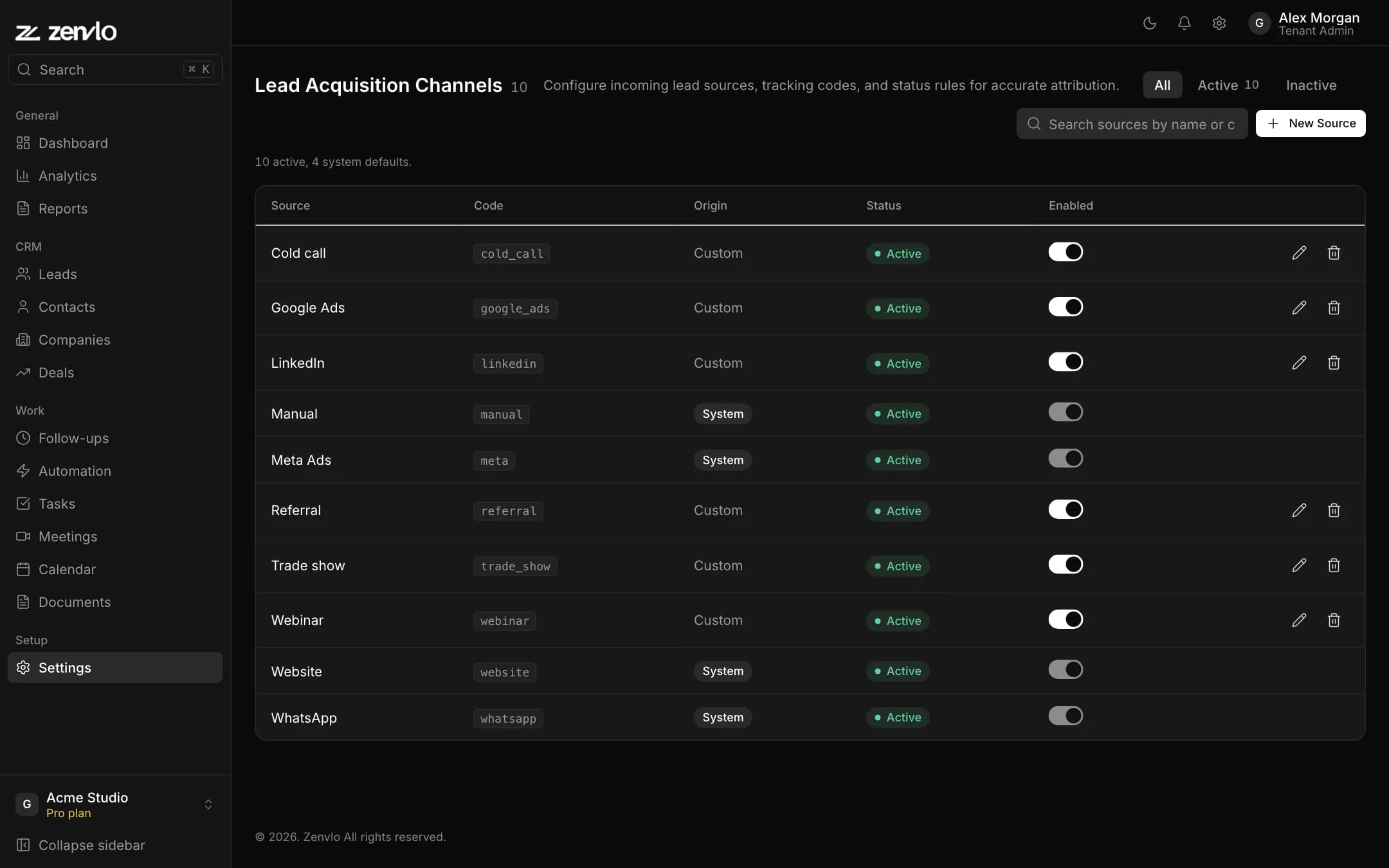Delete the Cold call source
This screenshot has height=868, width=1389.
click(1334, 253)
